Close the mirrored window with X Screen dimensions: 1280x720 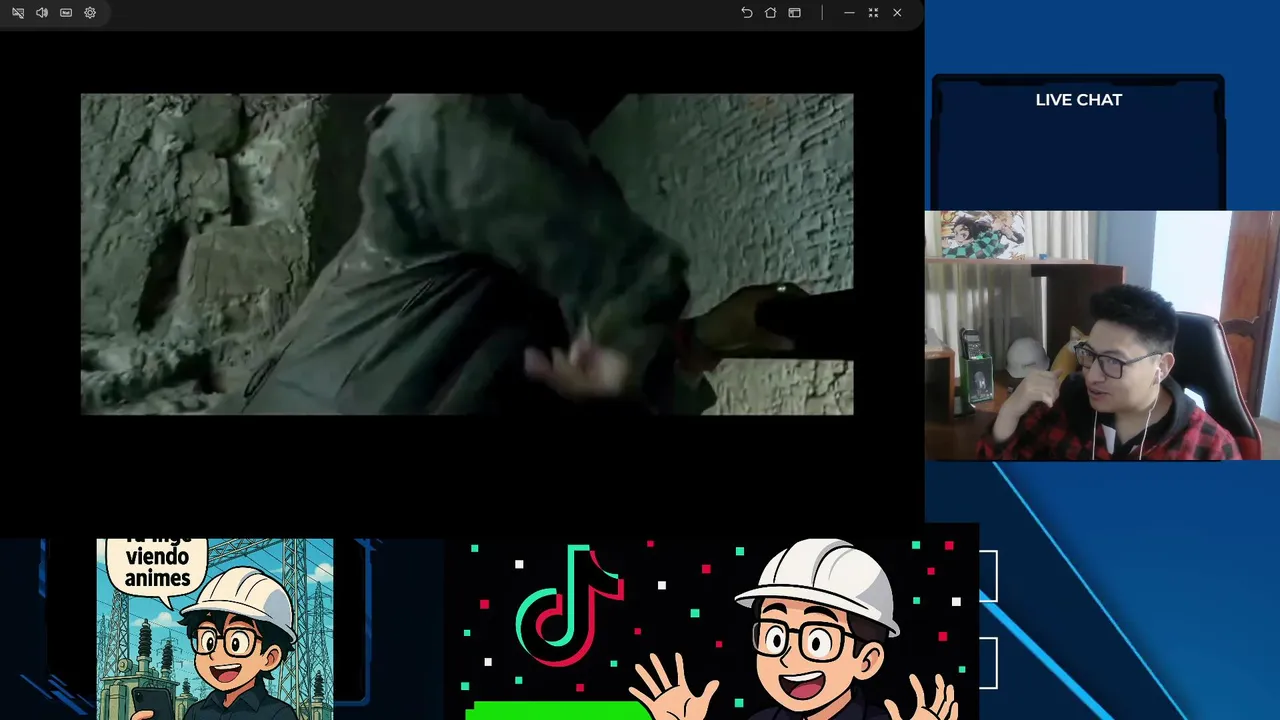[x=897, y=13]
